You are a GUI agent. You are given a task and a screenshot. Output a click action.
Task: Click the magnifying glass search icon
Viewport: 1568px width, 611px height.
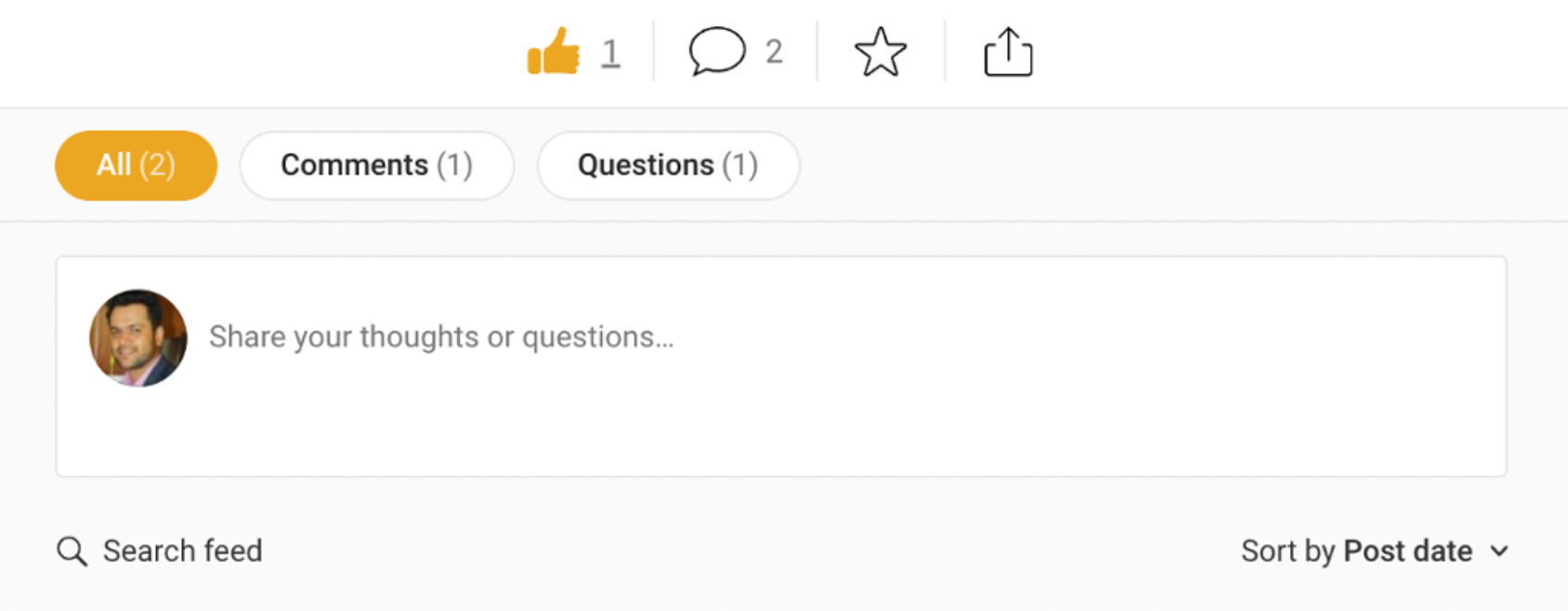72,551
